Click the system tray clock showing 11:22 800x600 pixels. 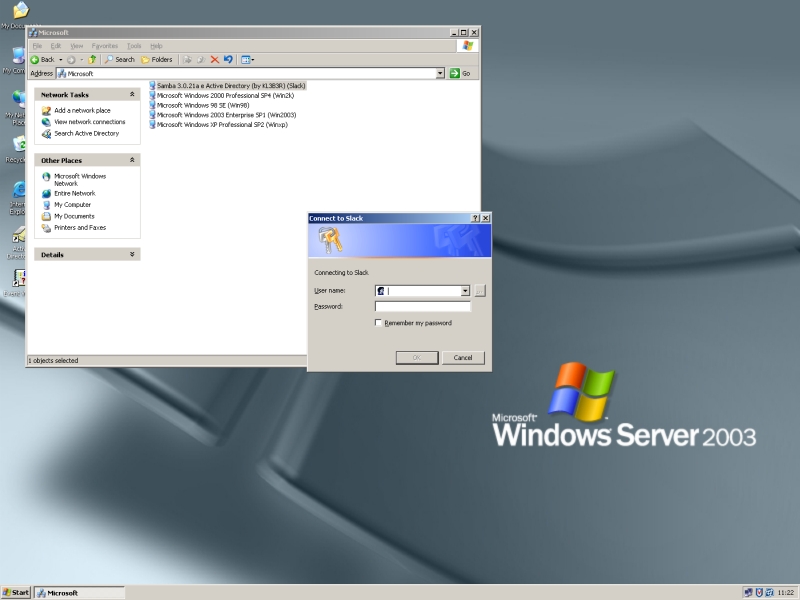click(x=786, y=593)
